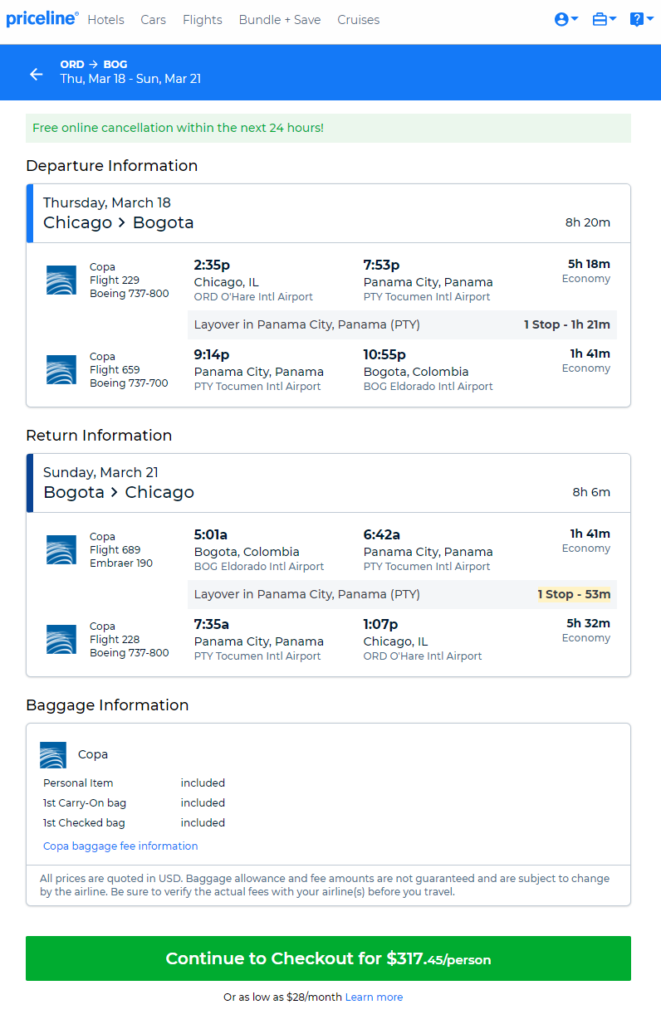Continue to Checkout for $317.45
661x1024 pixels.
point(329,958)
